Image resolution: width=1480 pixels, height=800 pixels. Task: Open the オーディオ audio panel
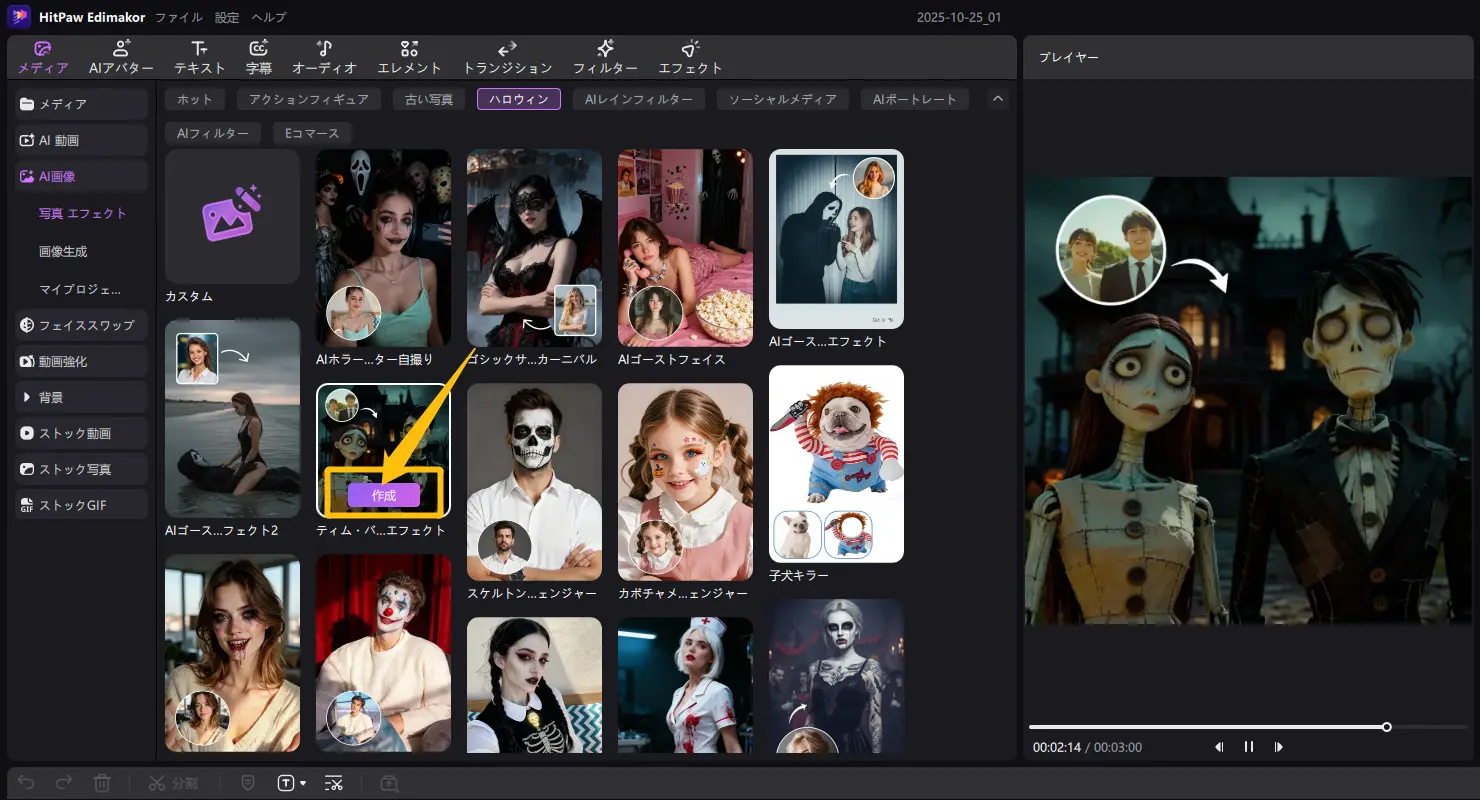324,58
